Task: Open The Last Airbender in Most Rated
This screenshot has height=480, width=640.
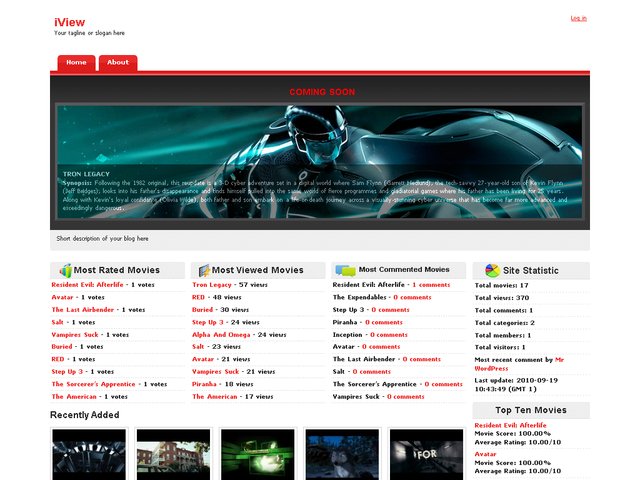Action: click(x=82, y=310)
